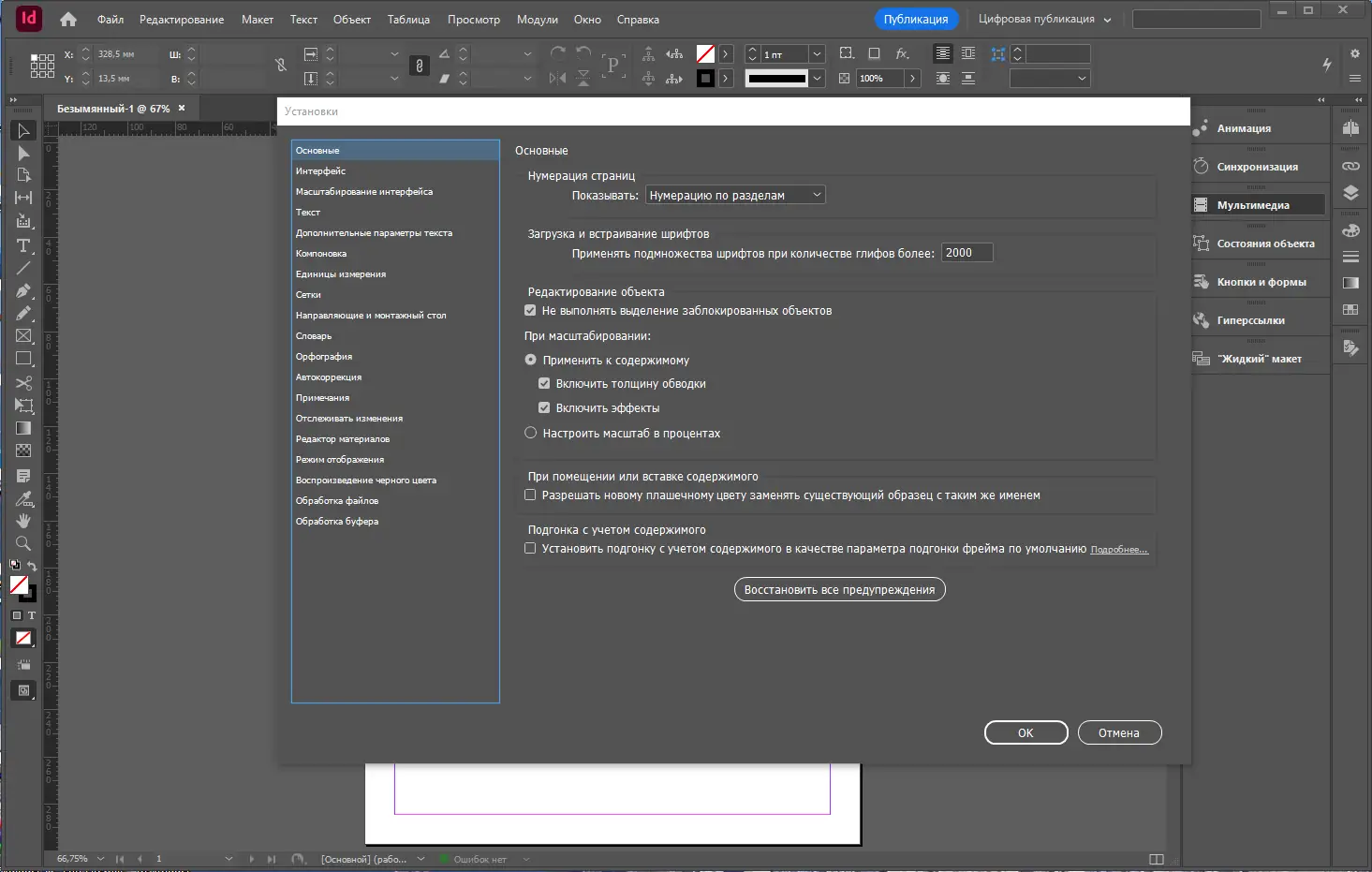Open the zoom level dropdown in status bar

100,859
